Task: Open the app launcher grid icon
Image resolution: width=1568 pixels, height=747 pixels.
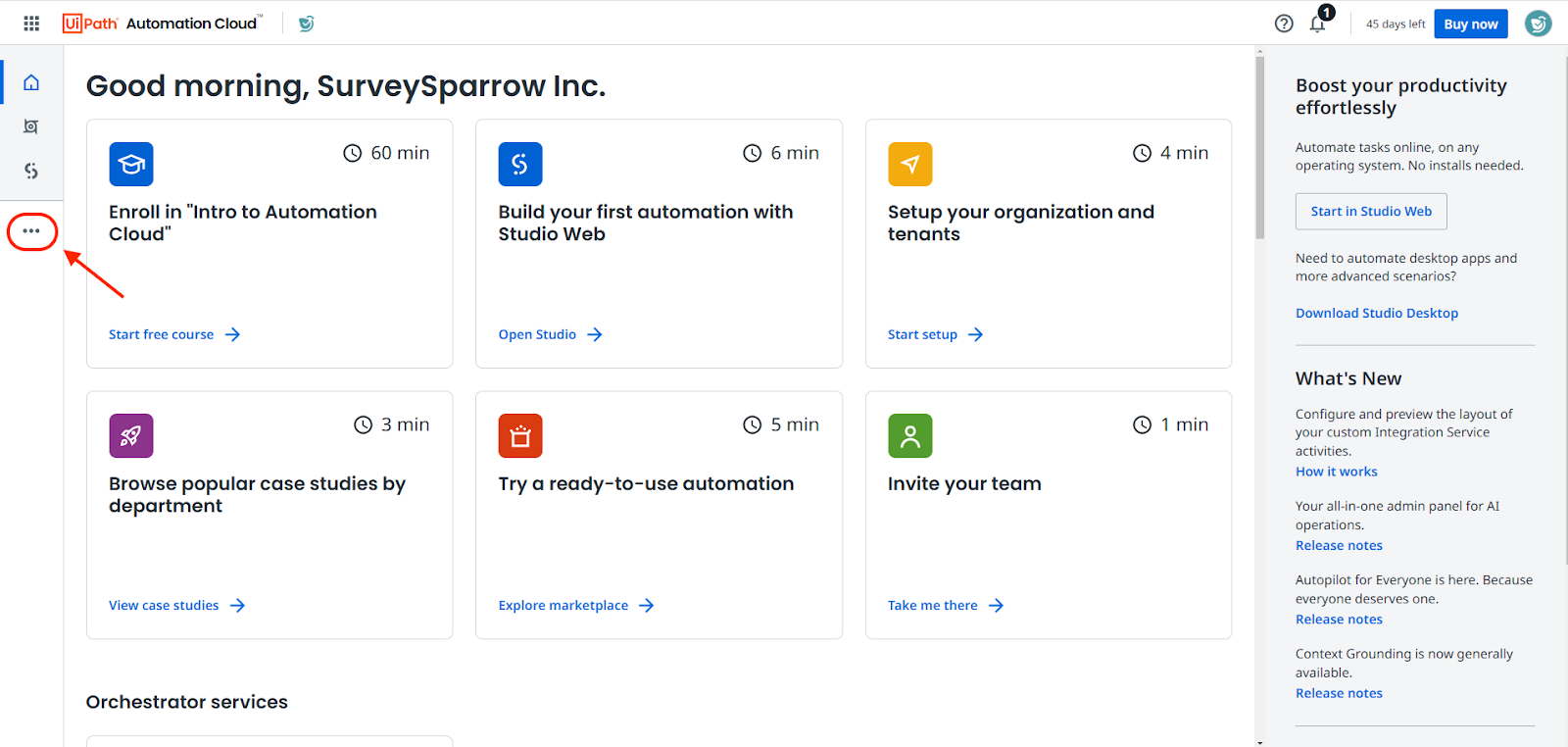Action: click(31, 24)
